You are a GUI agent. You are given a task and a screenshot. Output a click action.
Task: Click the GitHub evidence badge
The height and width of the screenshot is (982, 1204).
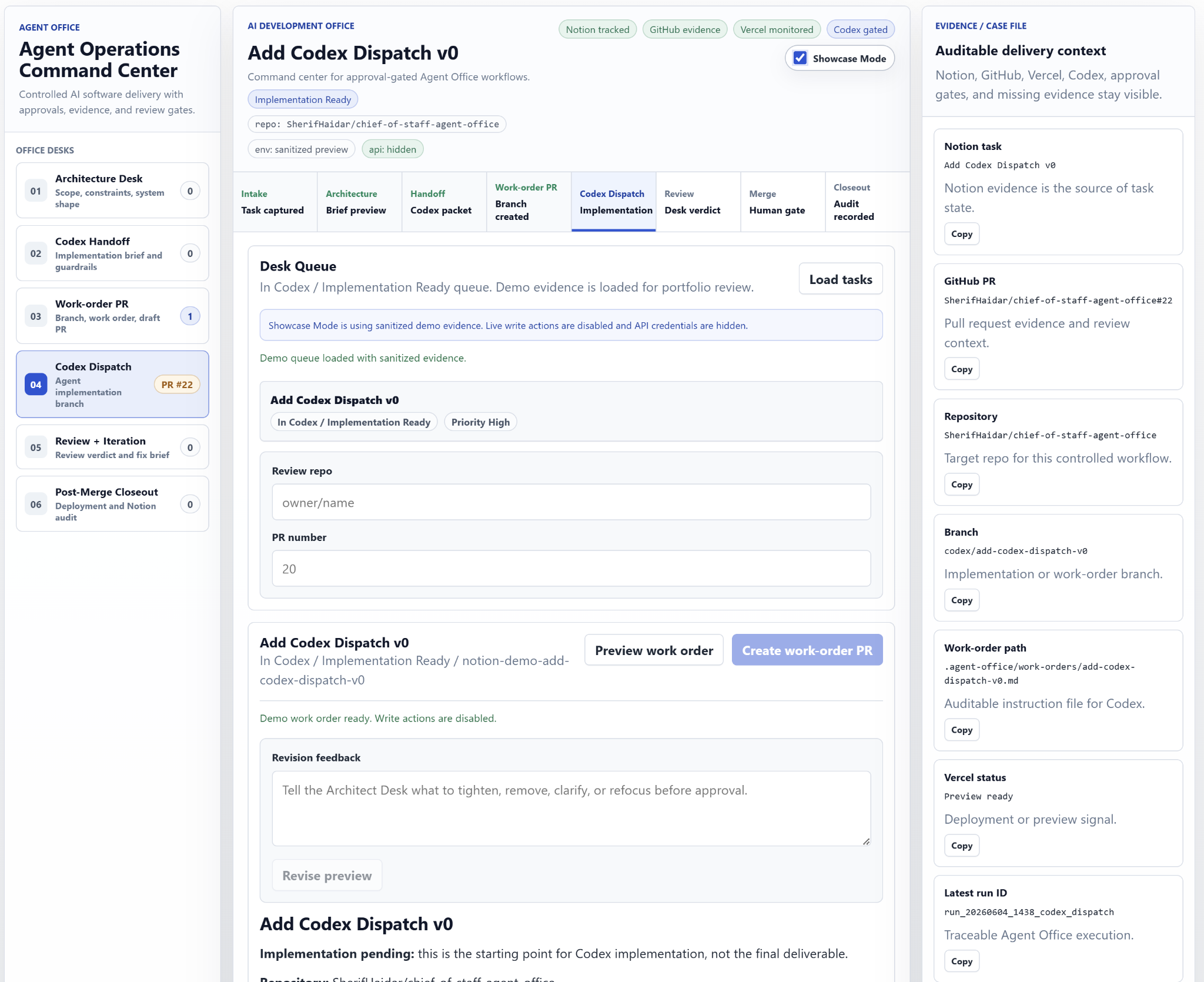click(x=685, y=29)
